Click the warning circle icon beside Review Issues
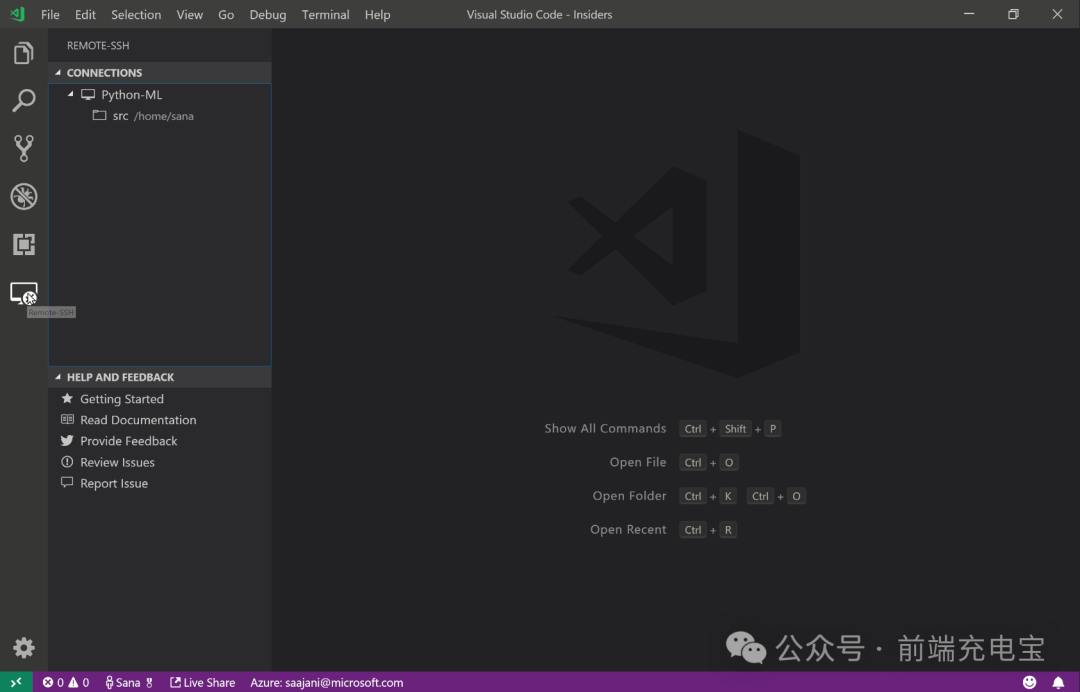Viewport: 1080px width, 692px height. (67, 462)
